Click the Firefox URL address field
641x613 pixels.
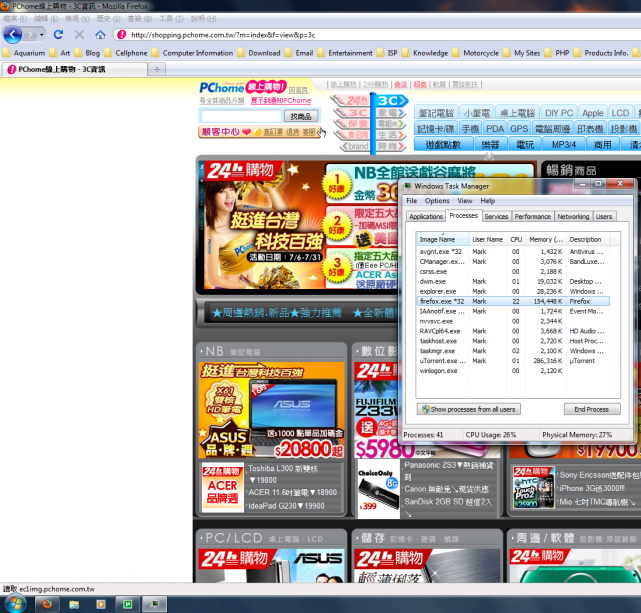(x=384, y=35)
